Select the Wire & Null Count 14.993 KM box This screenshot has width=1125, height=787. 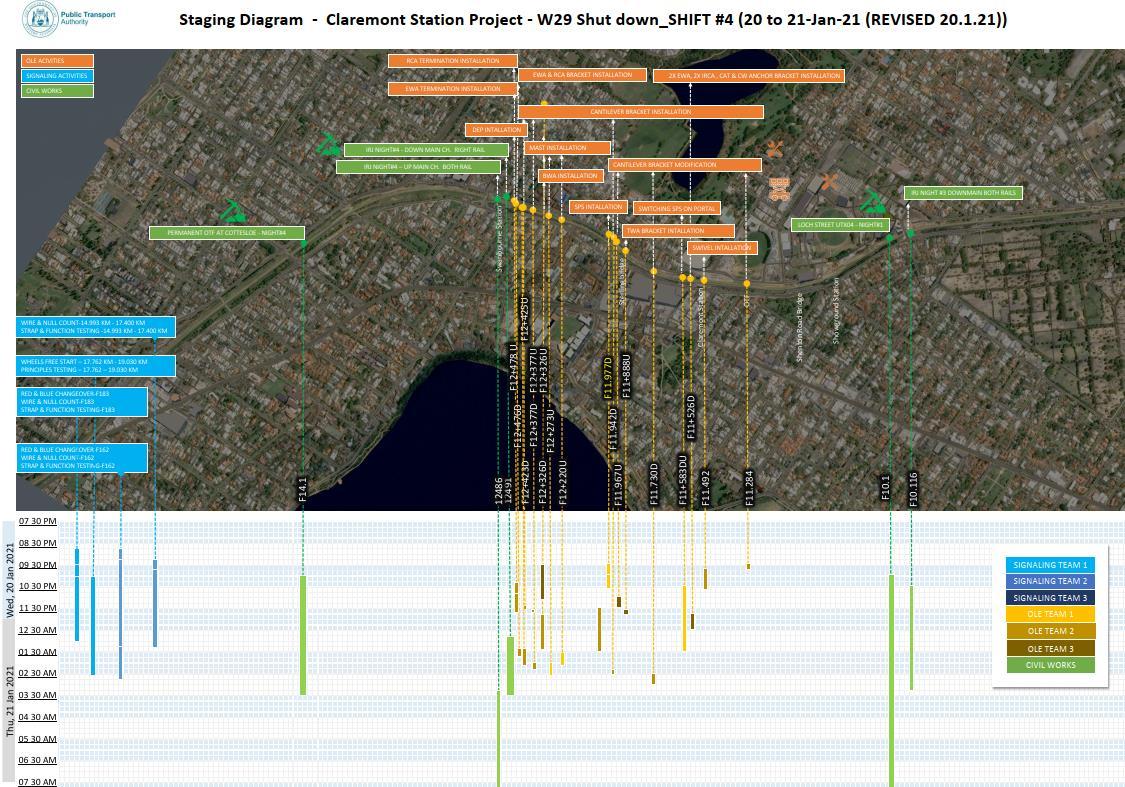(96, 327)
